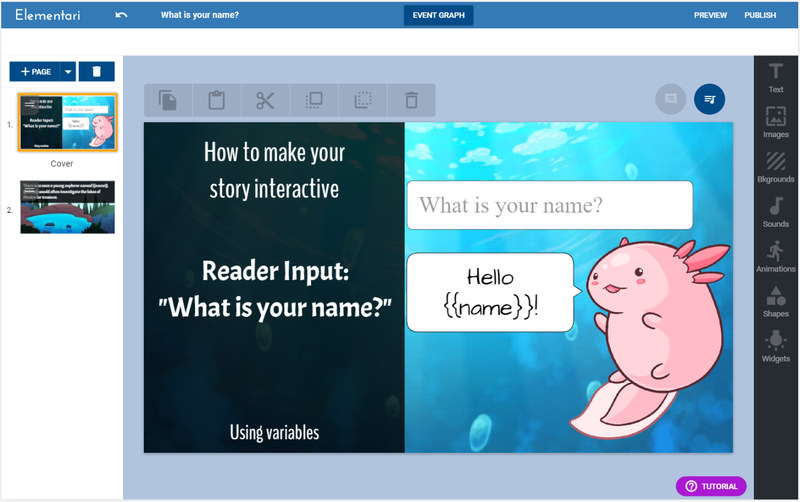Open the page audio playlist button
Screen dimensions: 800x502
pos(709,99)
